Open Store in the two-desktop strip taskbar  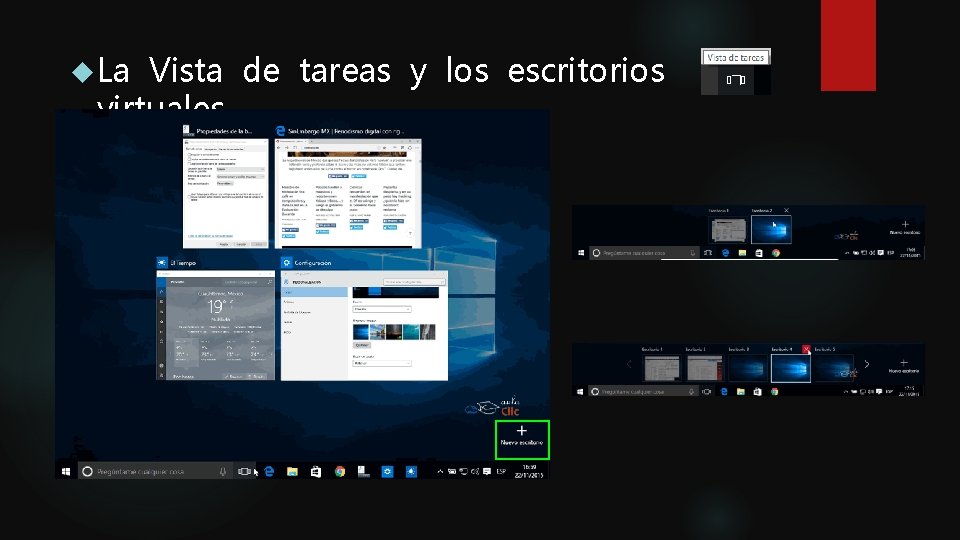click(759, 253)
